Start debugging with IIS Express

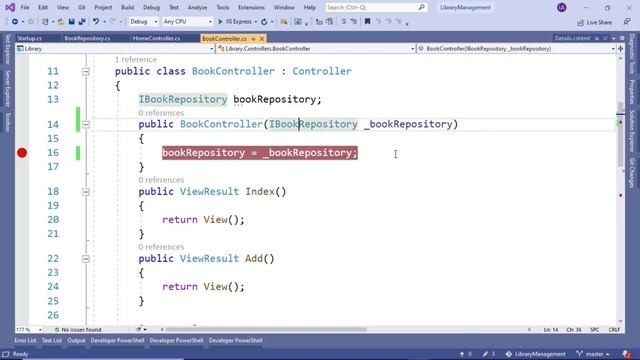tap(235, 22)
